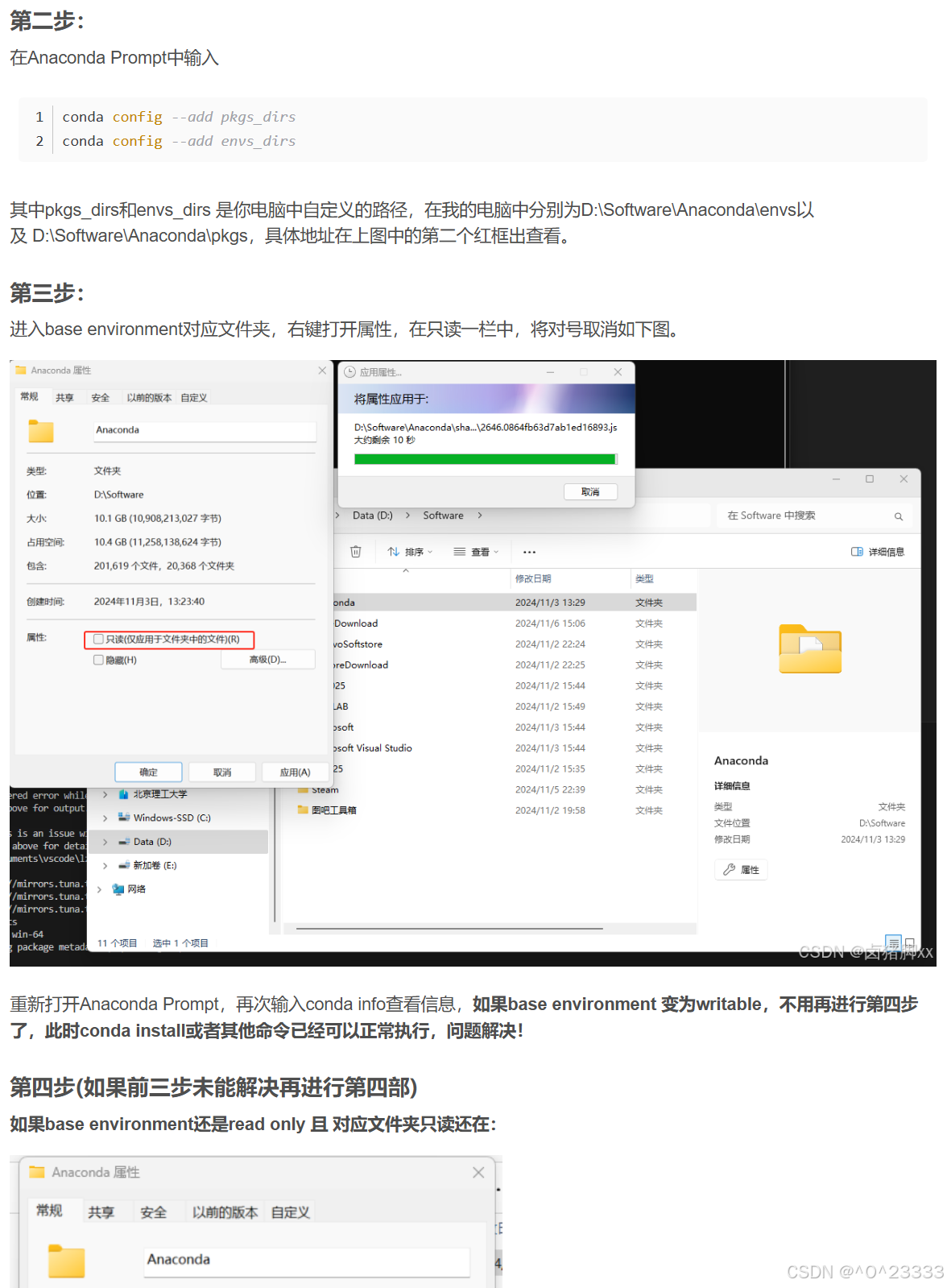Click the Data (D:) drive icon
This screenshot has width=947, height=1288.
tap(124, 842)
